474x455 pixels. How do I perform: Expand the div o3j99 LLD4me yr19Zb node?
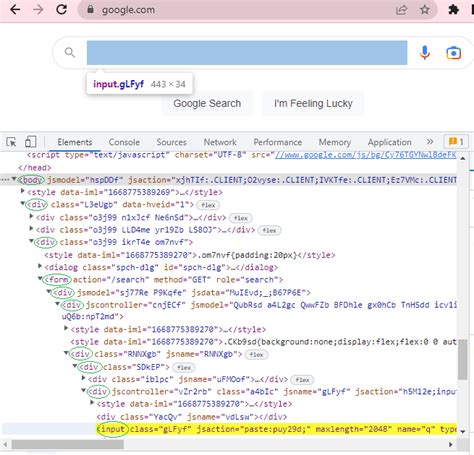tap(31, 229)
